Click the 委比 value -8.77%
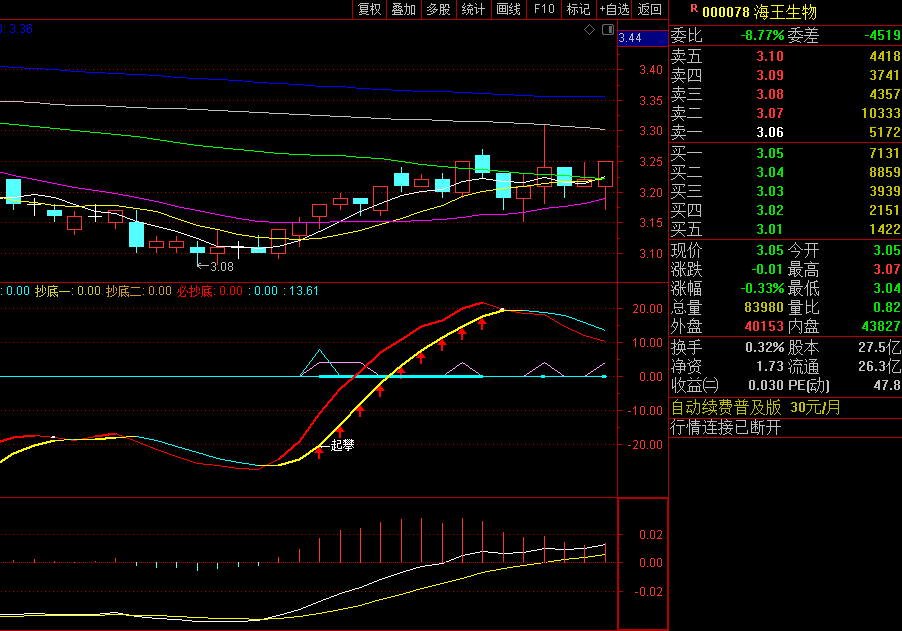The image size is (902, 631). click(x=762, y=35)
